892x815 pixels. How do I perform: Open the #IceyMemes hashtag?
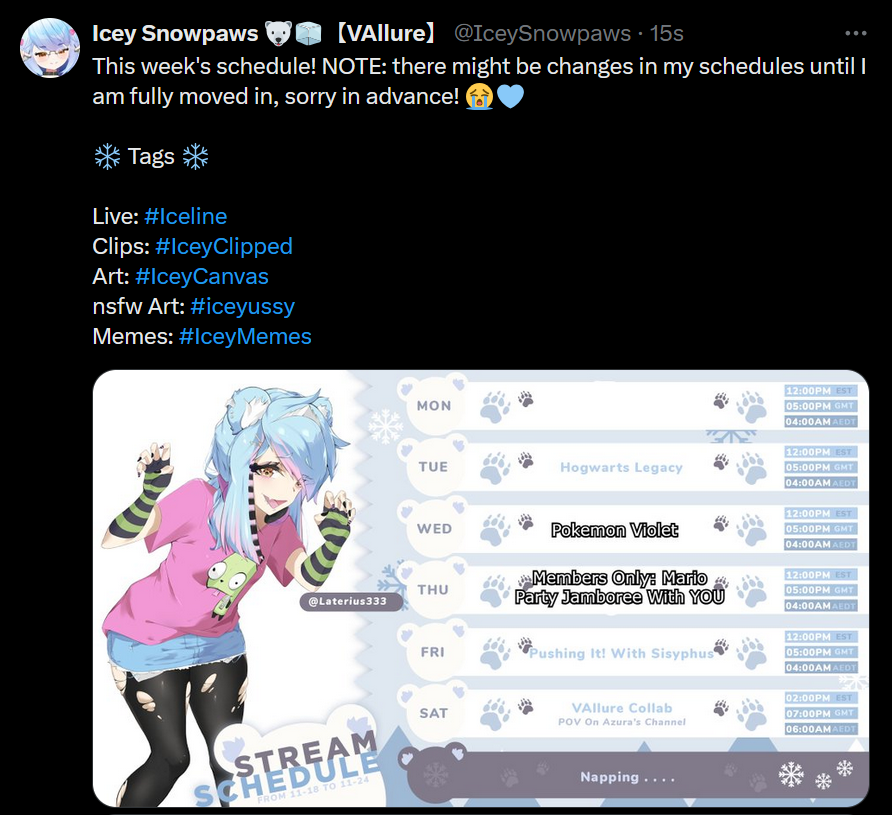click(245, 337)
